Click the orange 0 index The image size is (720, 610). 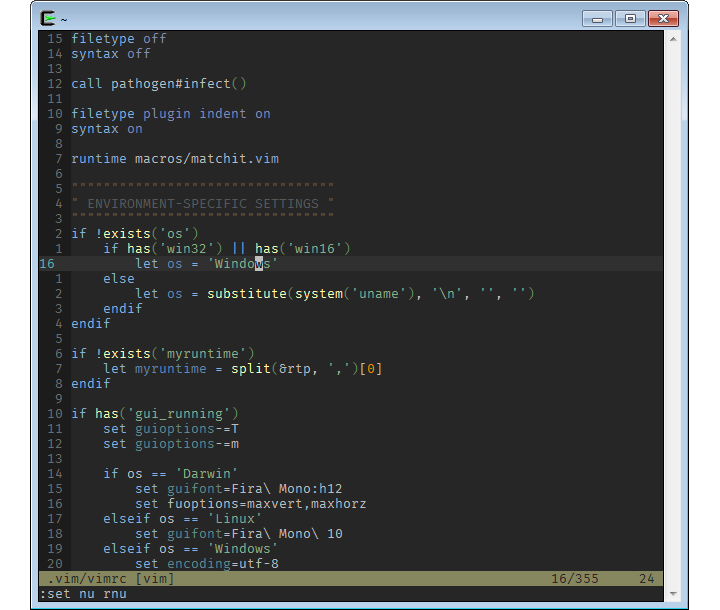(371, 368)
